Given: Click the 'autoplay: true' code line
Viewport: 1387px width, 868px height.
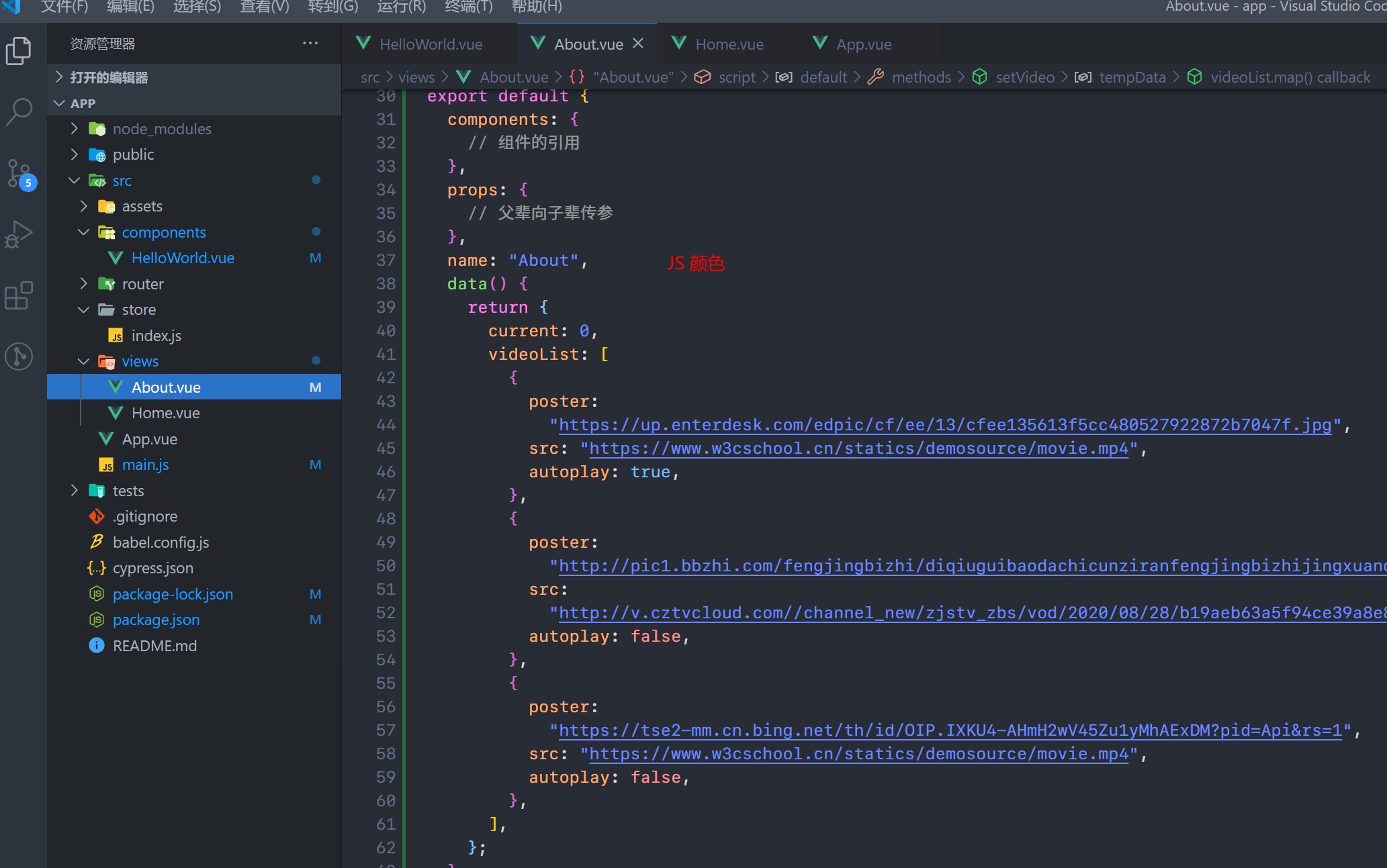Looking at the screenshot, I should (604, 472).
